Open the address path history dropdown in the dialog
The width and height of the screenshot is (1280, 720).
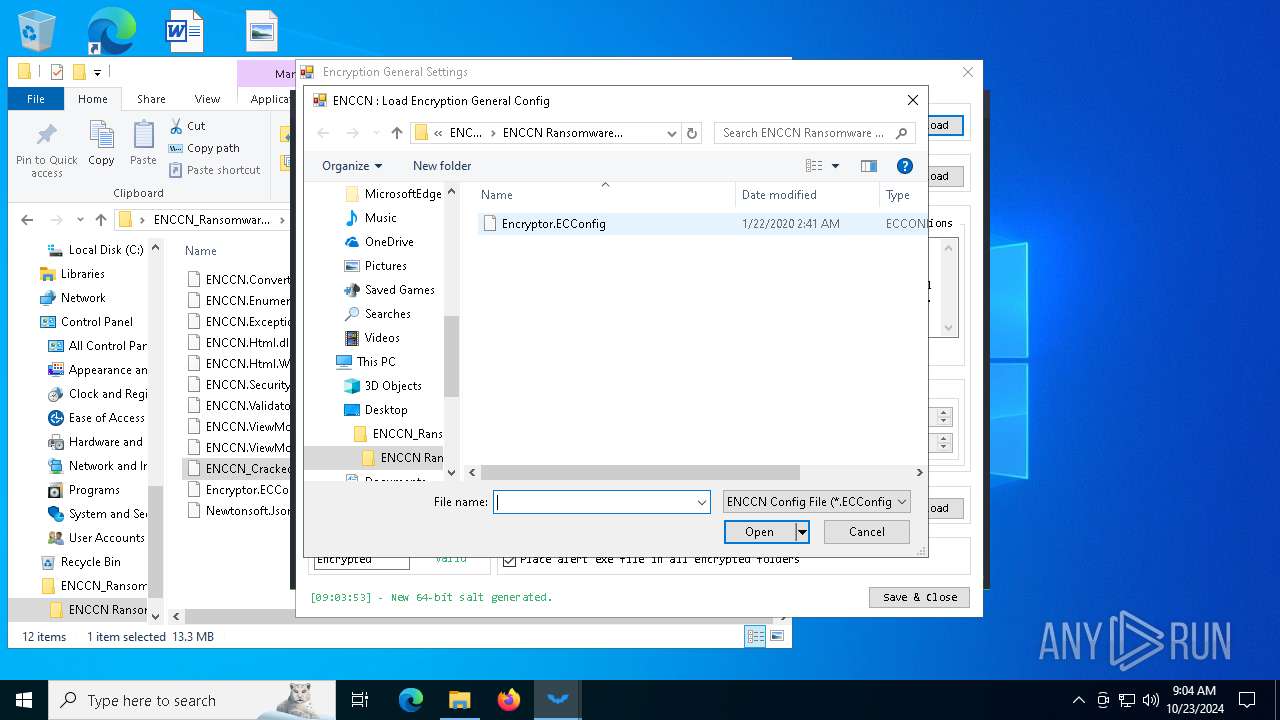pyautogui.click(x=671, y=133)
